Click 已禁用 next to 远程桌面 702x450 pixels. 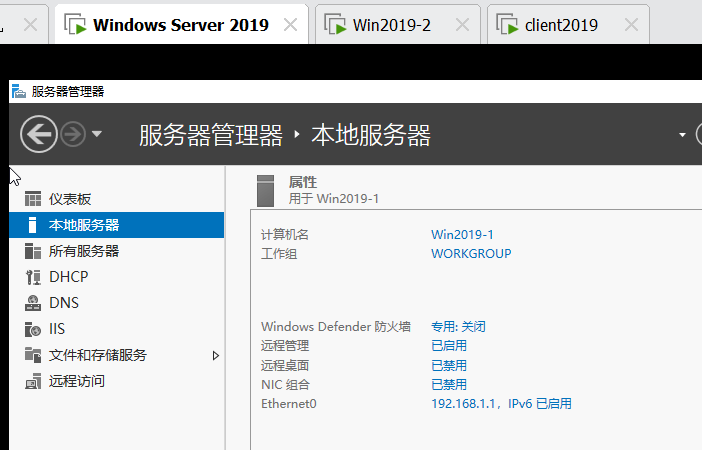point(449,365)
